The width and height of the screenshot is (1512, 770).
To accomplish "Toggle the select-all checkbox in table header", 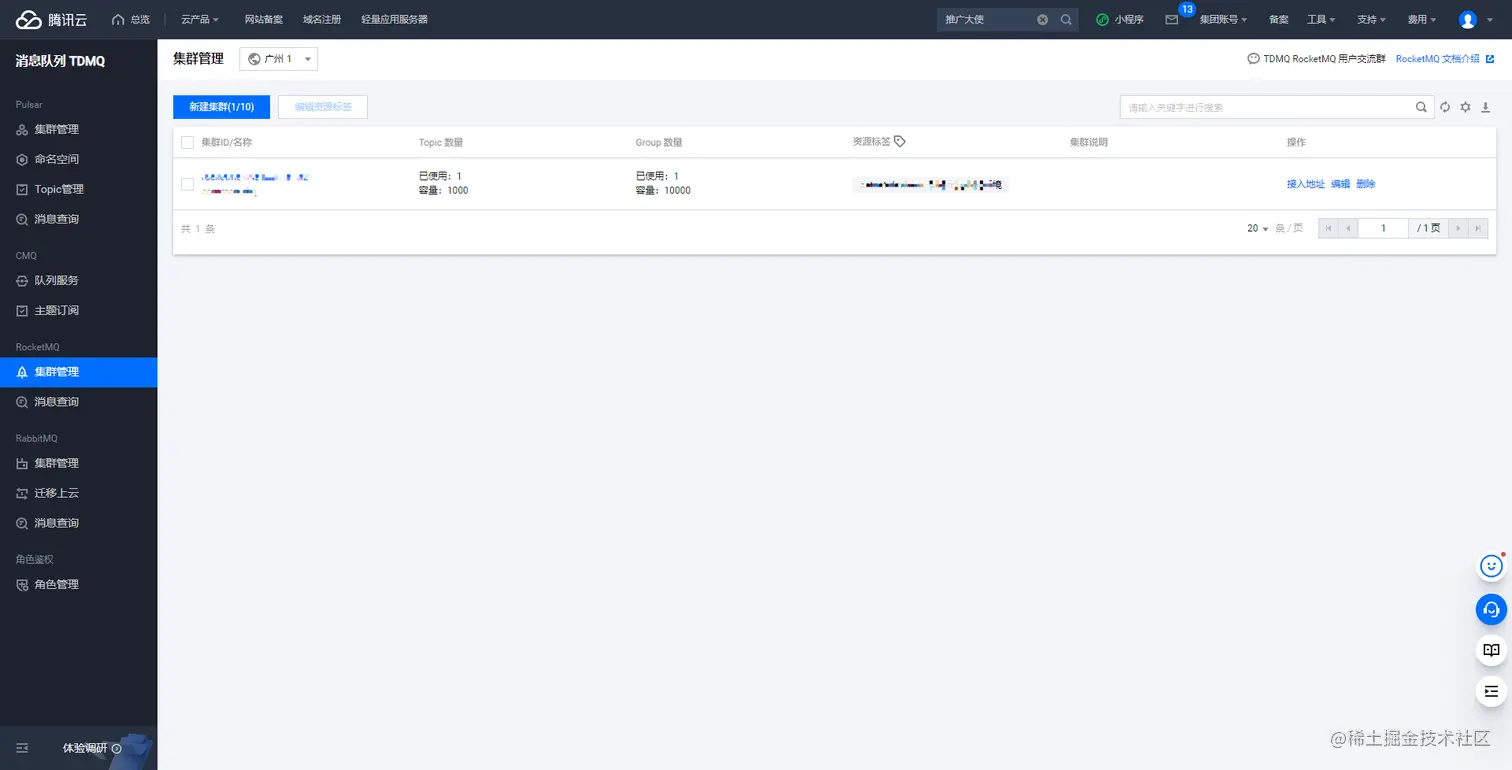I will (x=187, y=142).
